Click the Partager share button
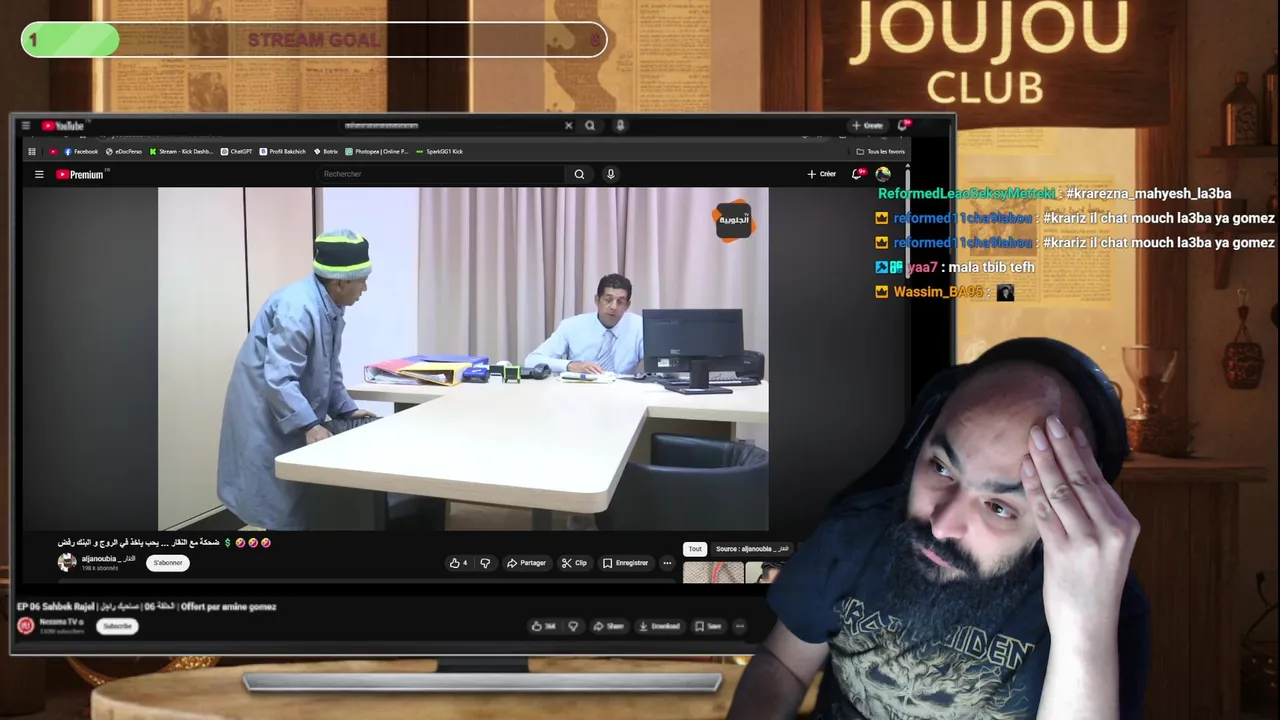Viewport: 1280px width, 720px height. 526,563
